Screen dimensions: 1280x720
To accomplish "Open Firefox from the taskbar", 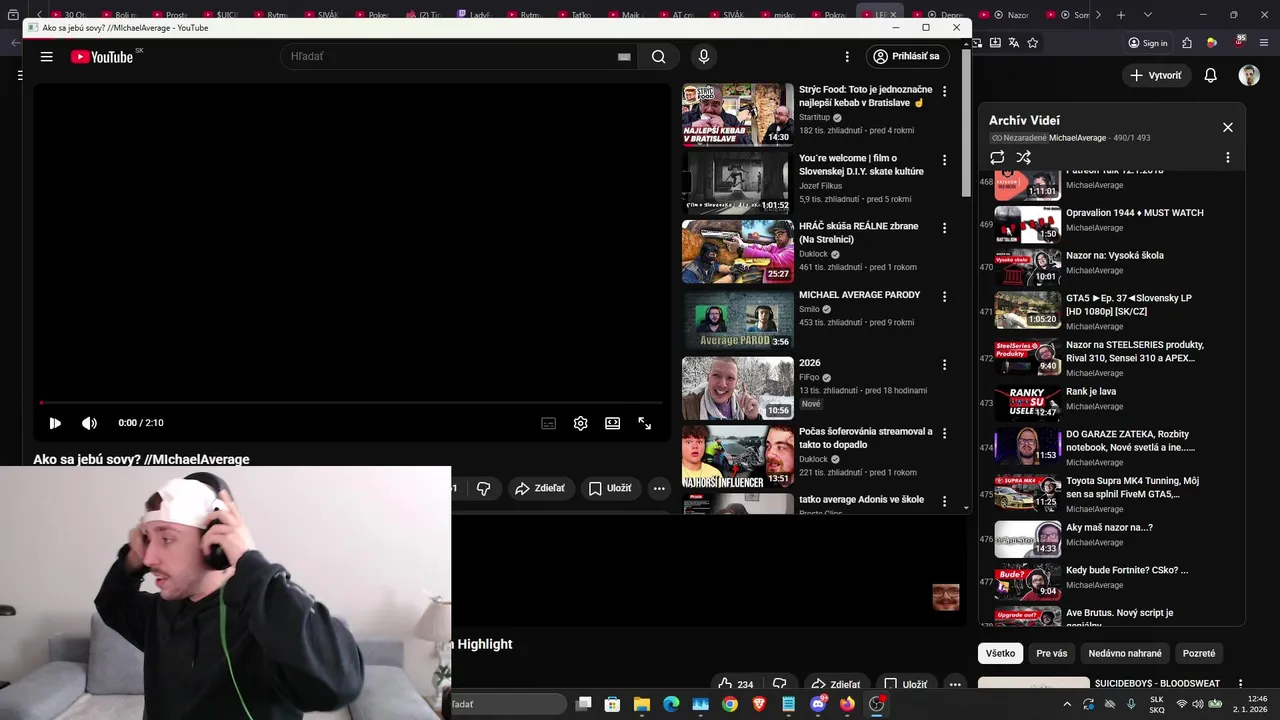I will click(x=847, y=704).
